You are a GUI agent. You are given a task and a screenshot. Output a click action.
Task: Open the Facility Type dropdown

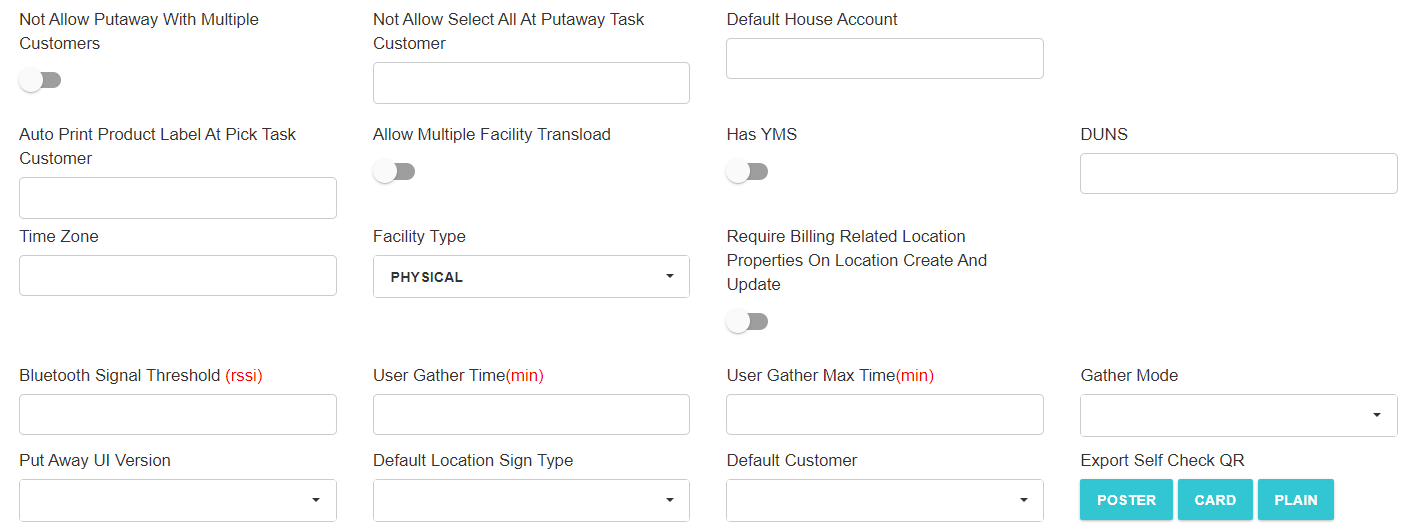(x=531, y=277)
